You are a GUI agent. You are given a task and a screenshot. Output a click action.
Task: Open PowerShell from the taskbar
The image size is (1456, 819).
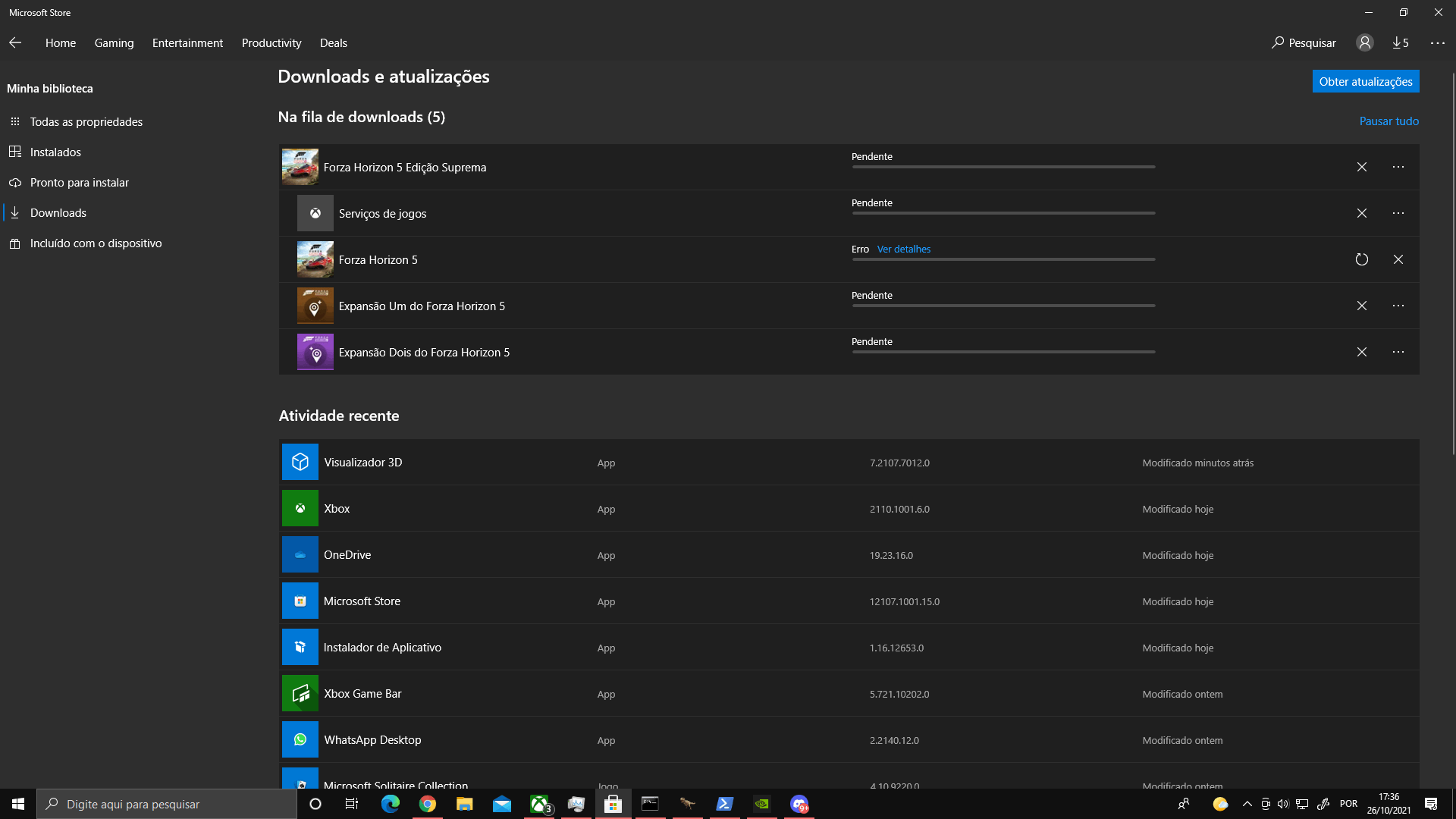click(725, 804)
